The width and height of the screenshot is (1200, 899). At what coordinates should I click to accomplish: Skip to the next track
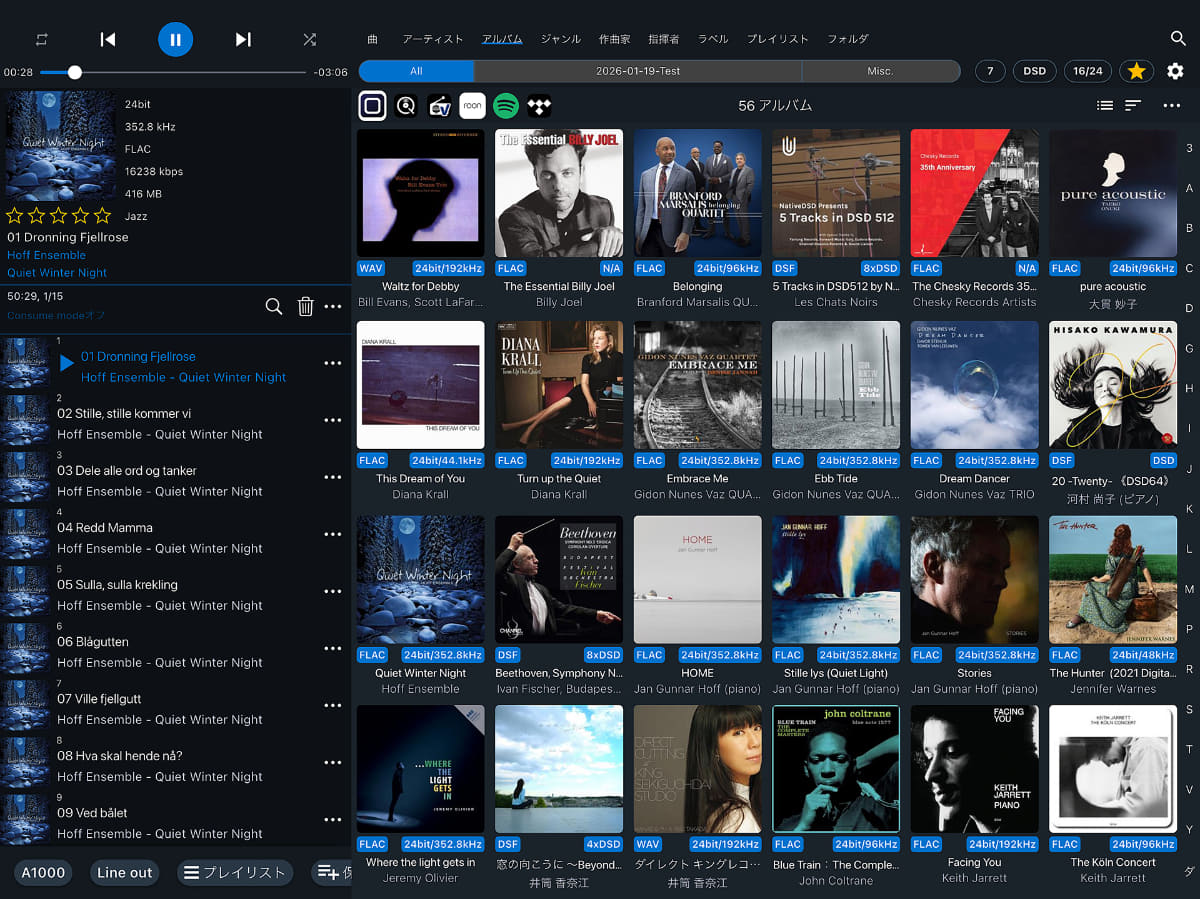(x=243, y=39)
